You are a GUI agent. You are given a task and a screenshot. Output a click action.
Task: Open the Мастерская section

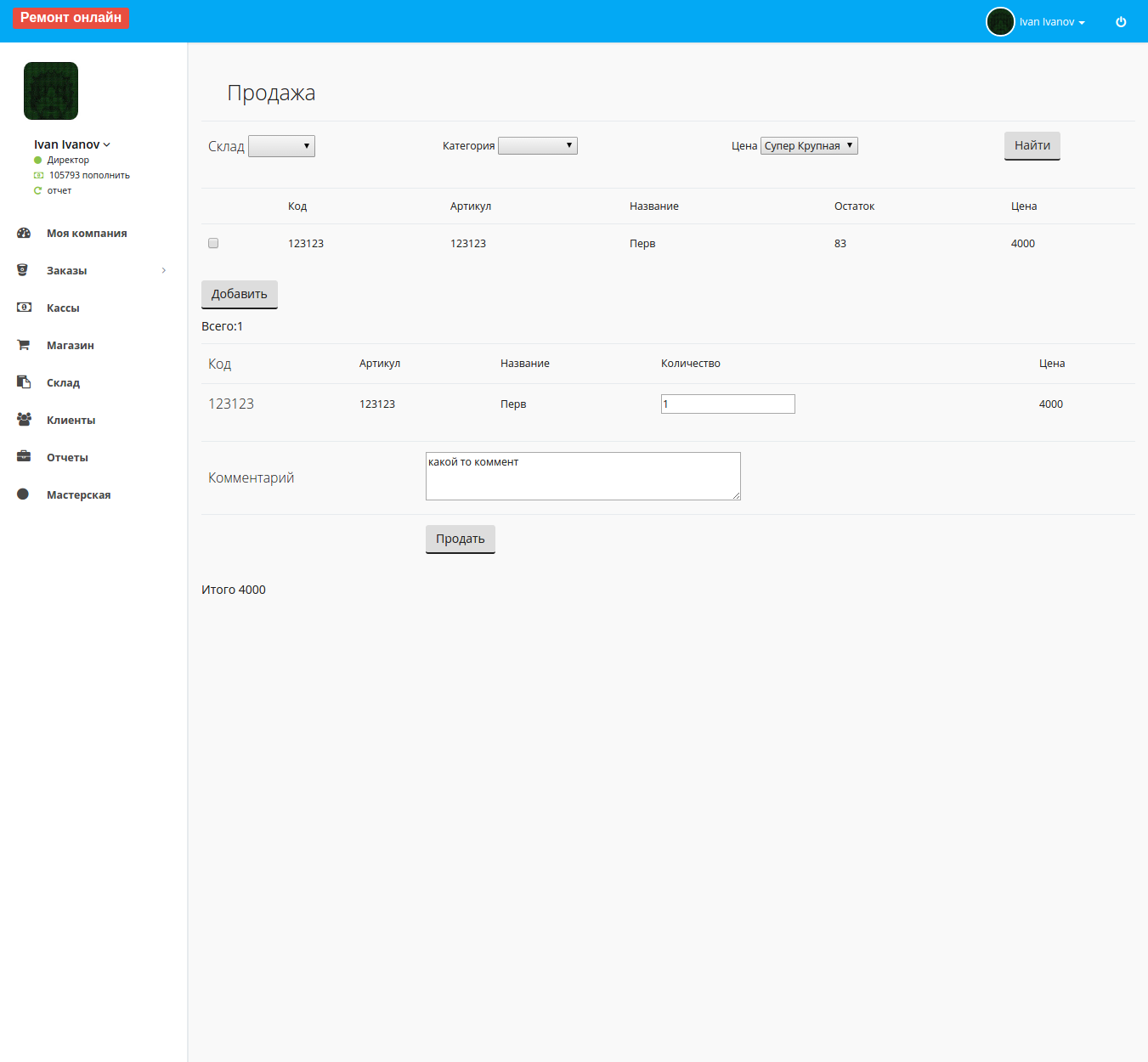coord(78,494)
